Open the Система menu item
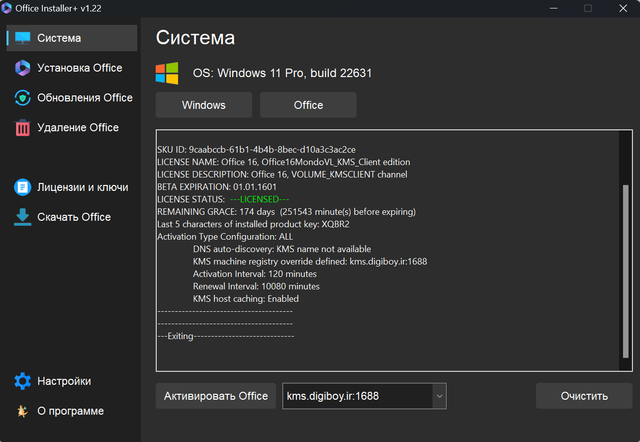Image resolution: width=640 pixels, height=442 pixels. pyautogui.click(x=72, y=38)
